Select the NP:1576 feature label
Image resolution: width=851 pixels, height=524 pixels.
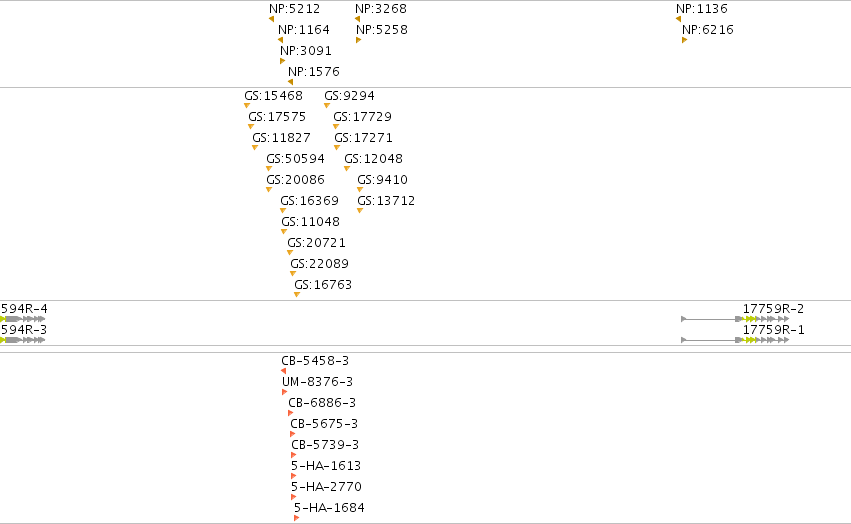[x=314, y=72]
